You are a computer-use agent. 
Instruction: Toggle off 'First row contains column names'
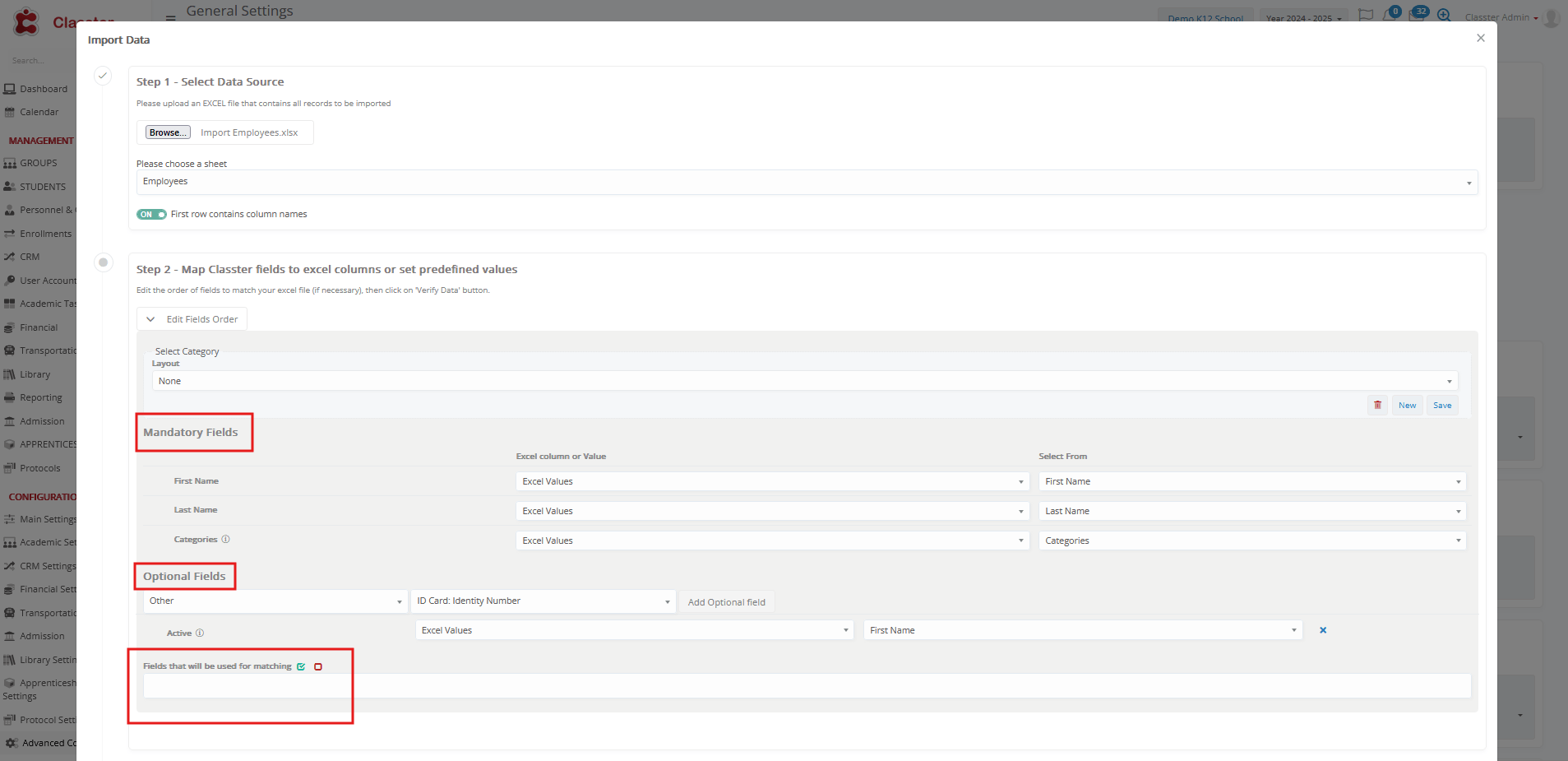(x=151, y=215)
